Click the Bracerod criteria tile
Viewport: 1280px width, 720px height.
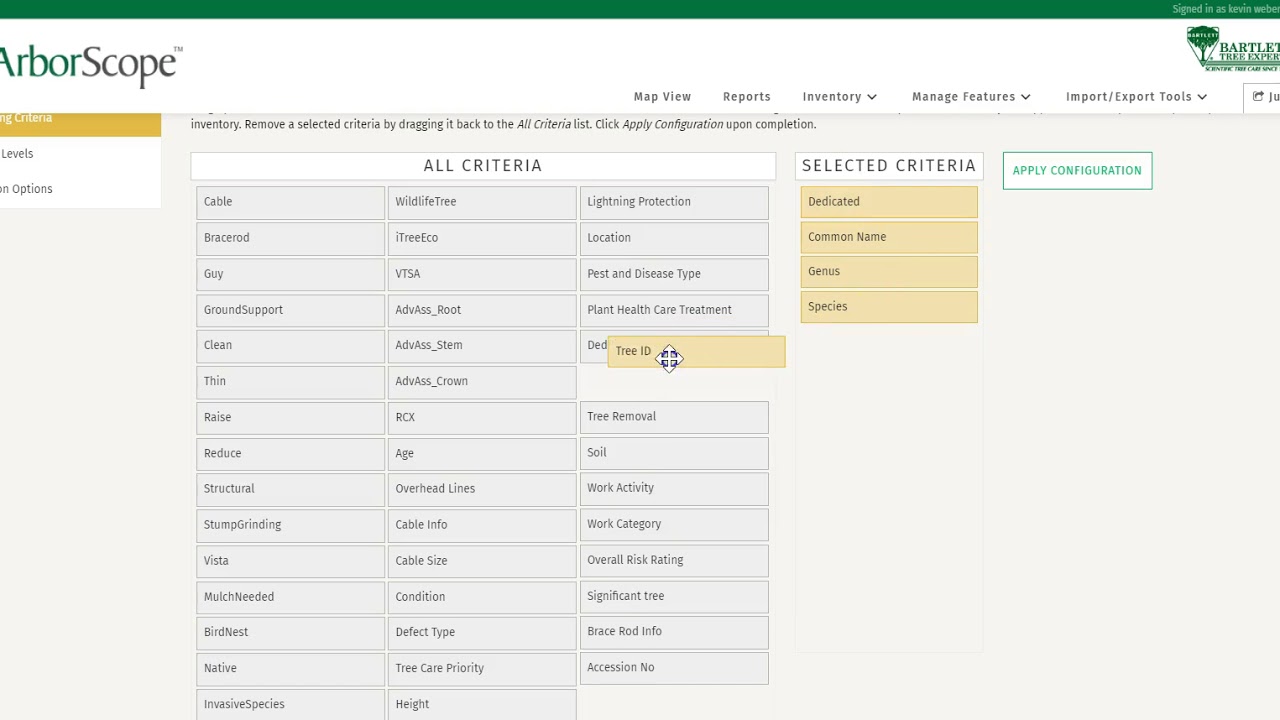[x=290, y=238]
